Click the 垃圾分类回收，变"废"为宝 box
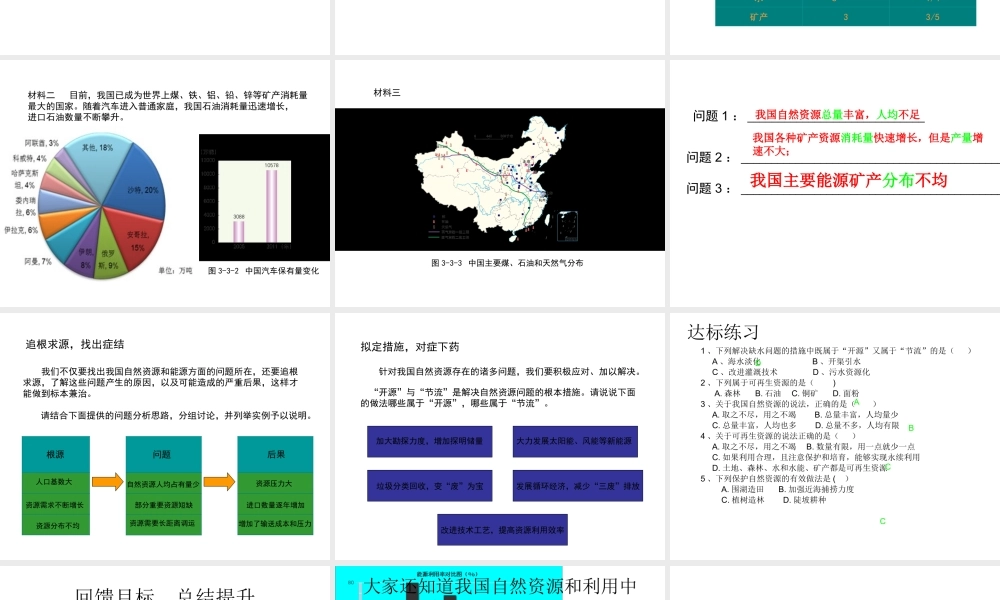Screen dimensions: 1000x600 [x=429, y=486]
